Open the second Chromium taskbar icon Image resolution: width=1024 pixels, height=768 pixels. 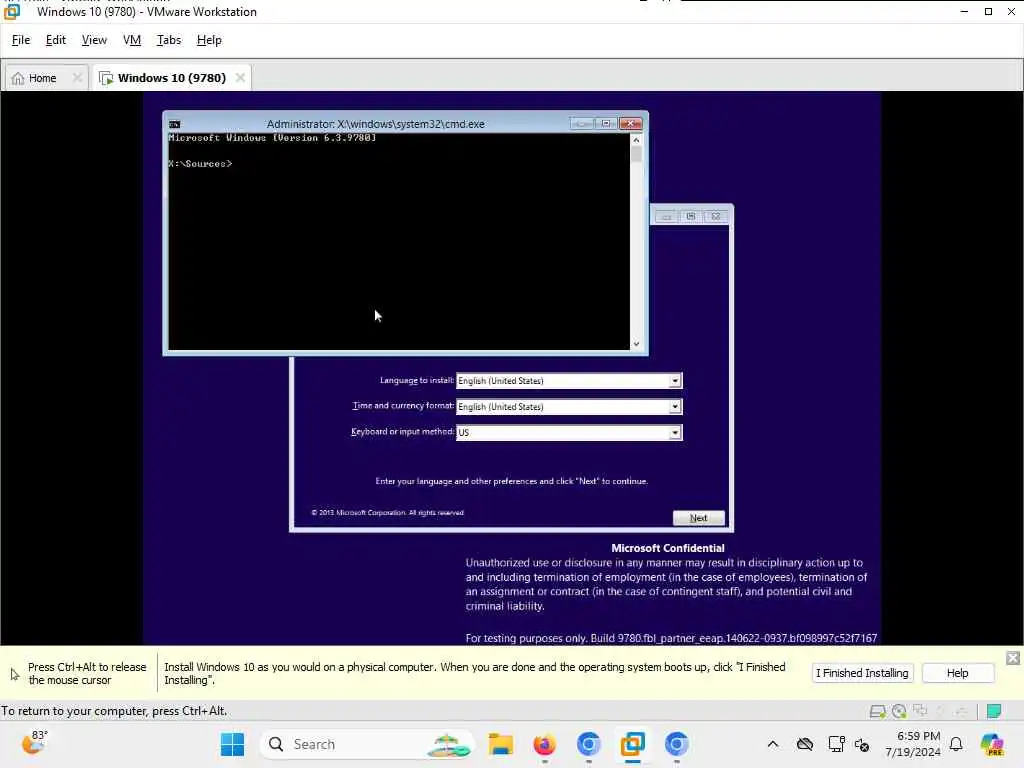[x=677, y=744]
